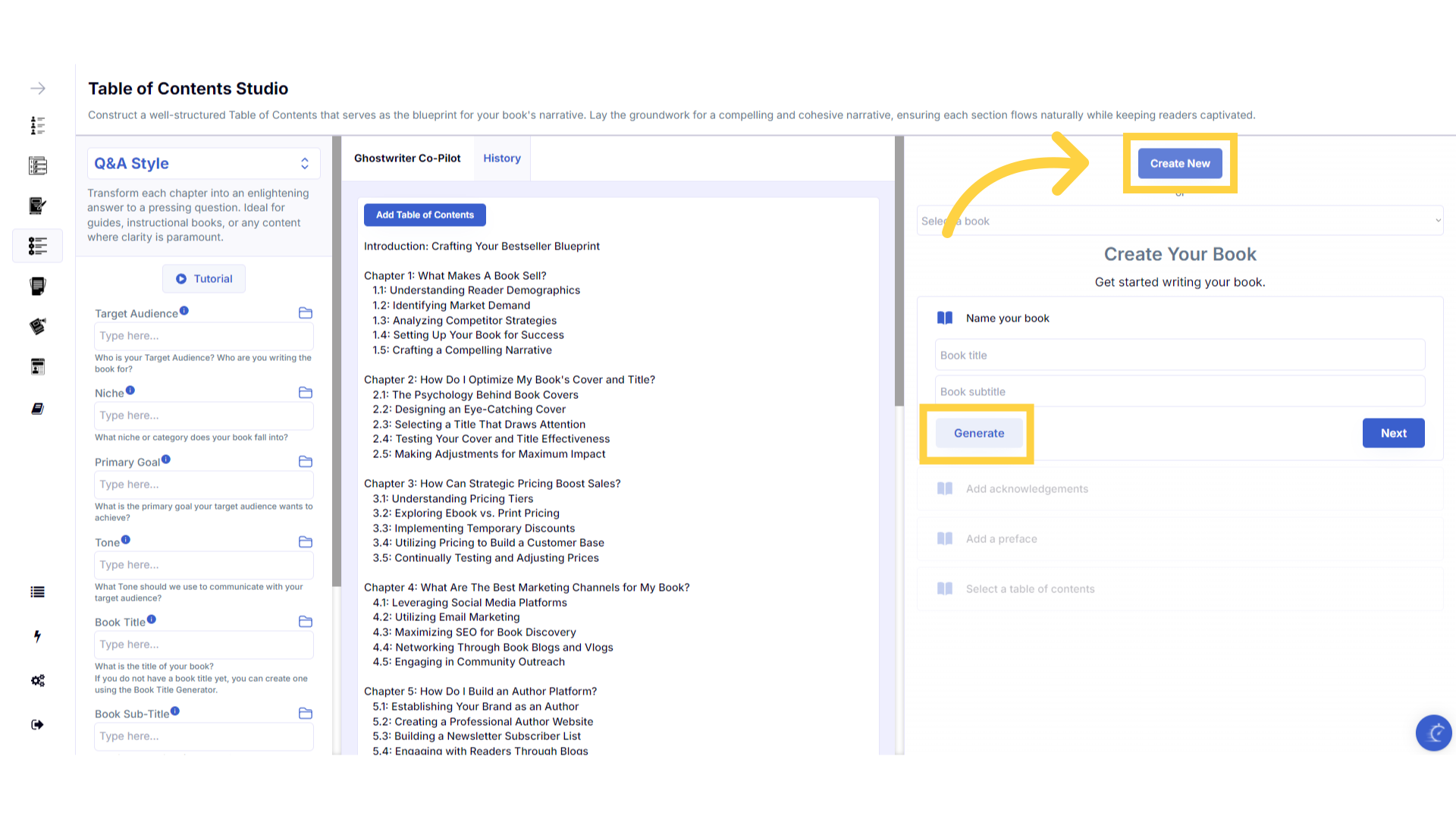Screen dimensions: 1456x819
Task: Click the Create New button
Action: coord(1179,164)
